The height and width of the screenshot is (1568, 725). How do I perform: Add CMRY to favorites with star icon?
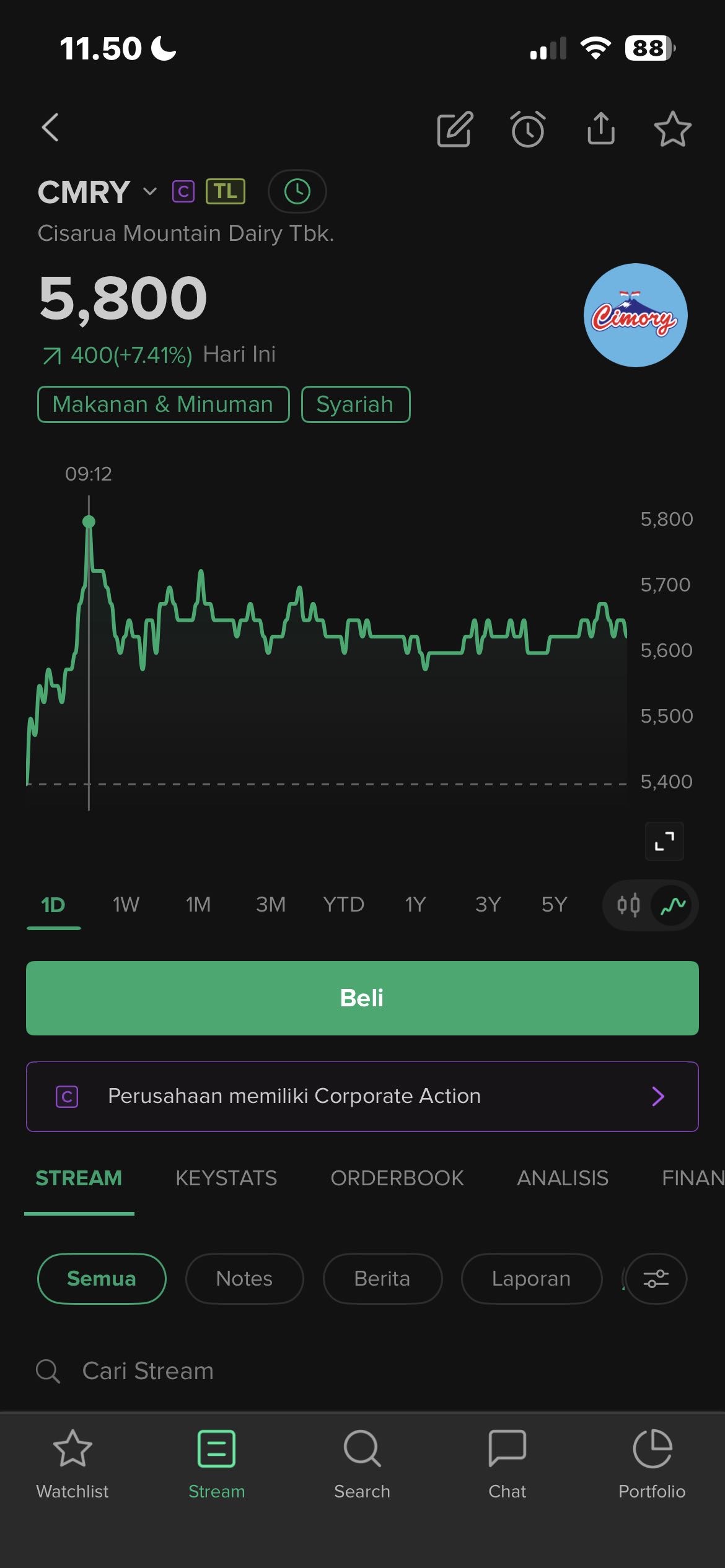click(672, 129)
